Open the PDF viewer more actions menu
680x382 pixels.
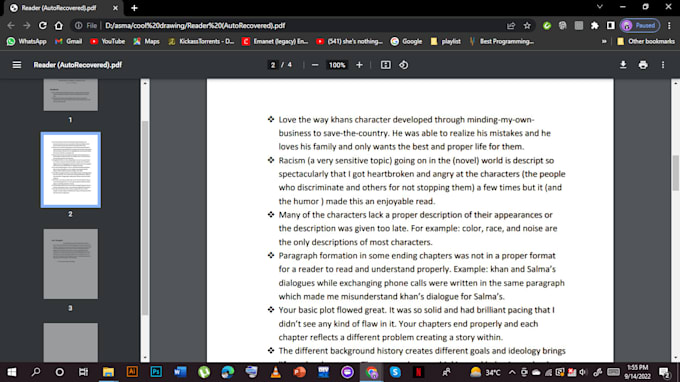[663, 65]
